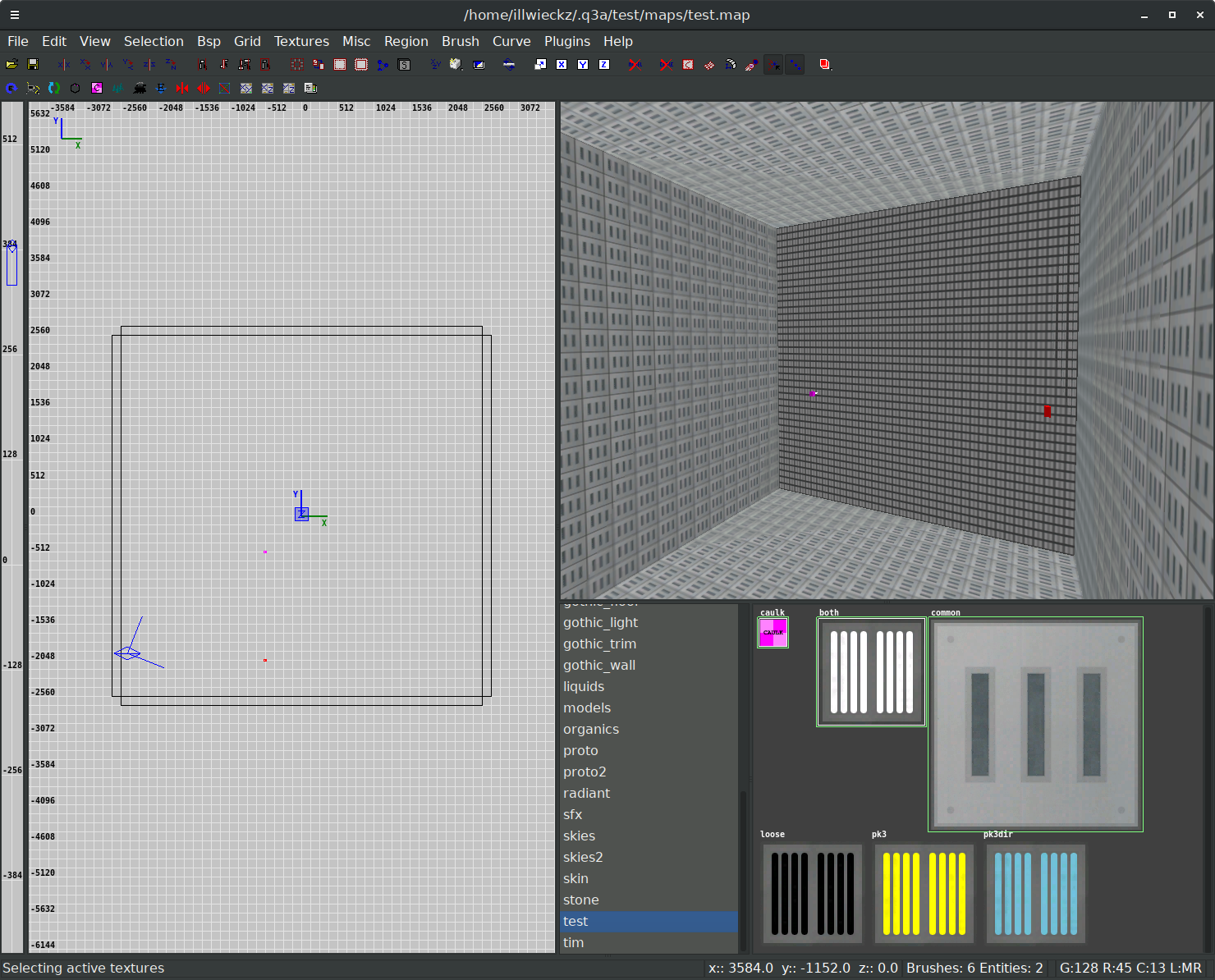Flip selection along the X axis
The height and width of the screenshot is (980, 1215).
tap(64, 65)
